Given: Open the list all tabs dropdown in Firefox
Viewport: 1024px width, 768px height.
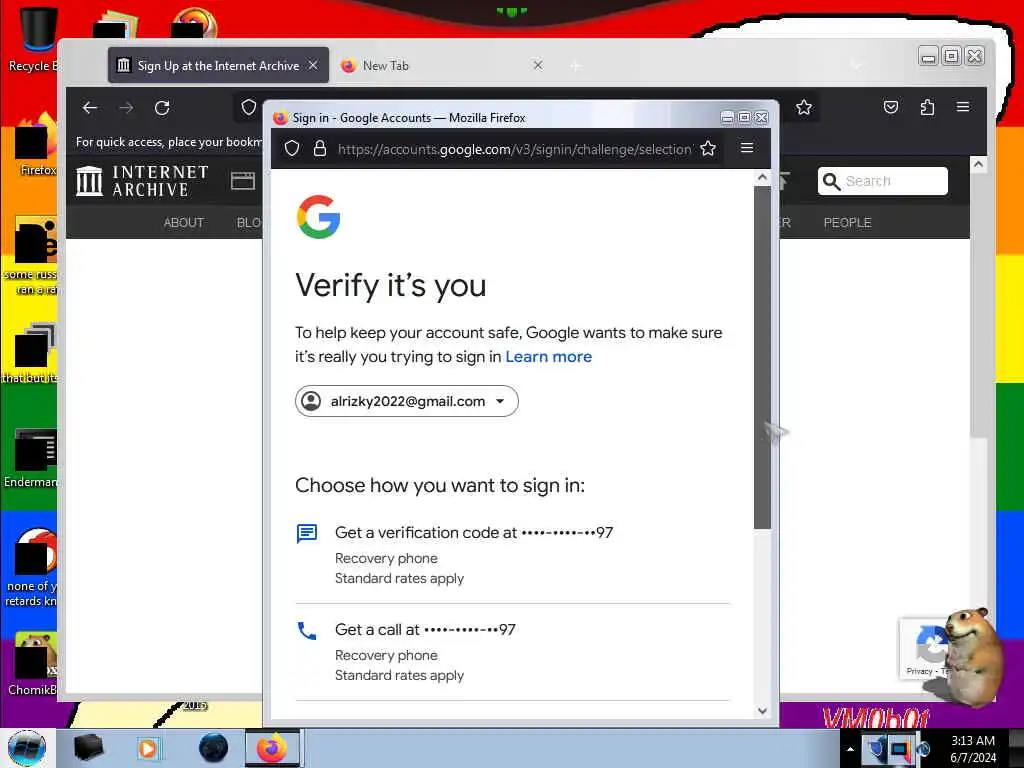Looking at the screenshot, I should tap(857, 65).
